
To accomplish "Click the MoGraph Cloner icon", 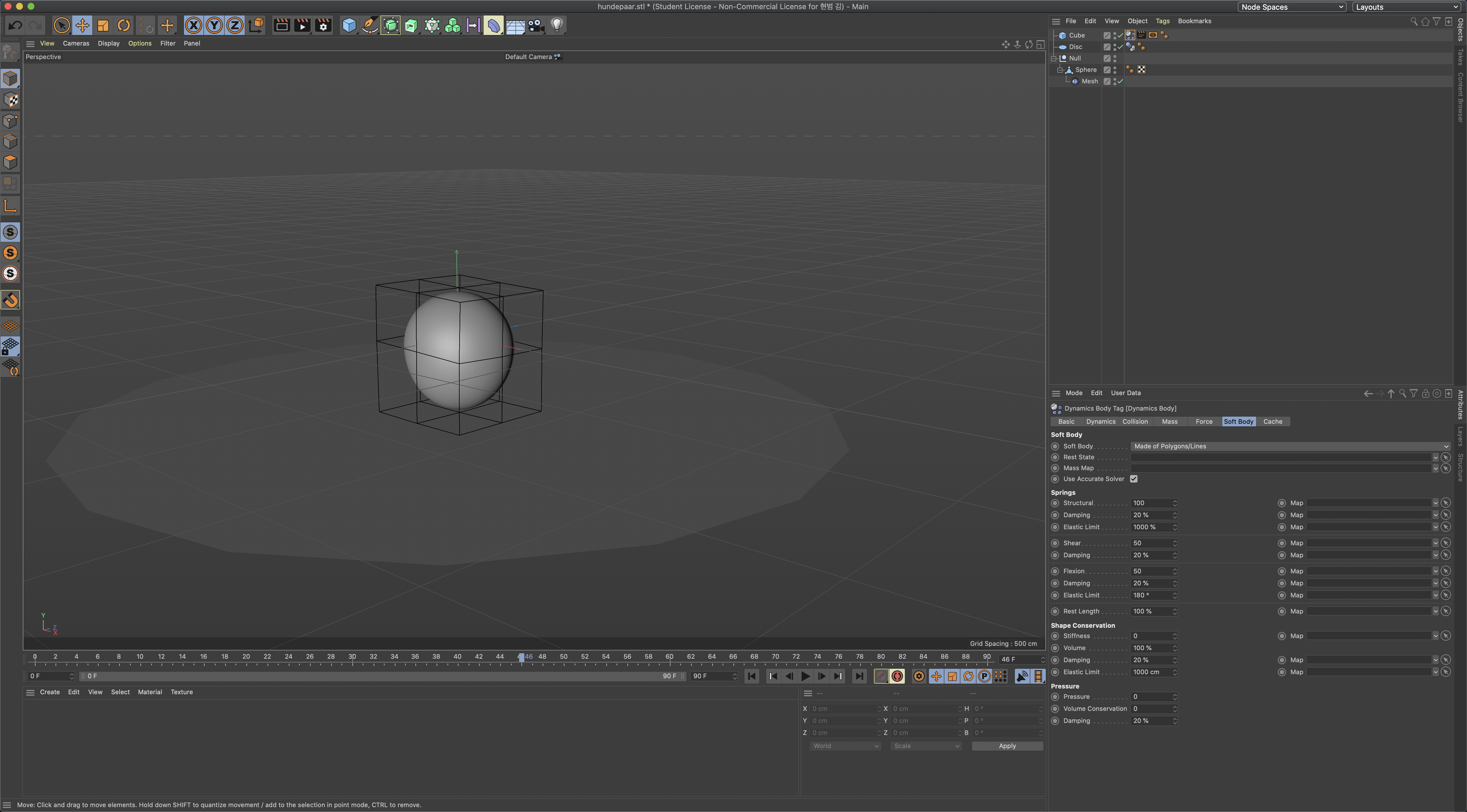I will 453,25.
